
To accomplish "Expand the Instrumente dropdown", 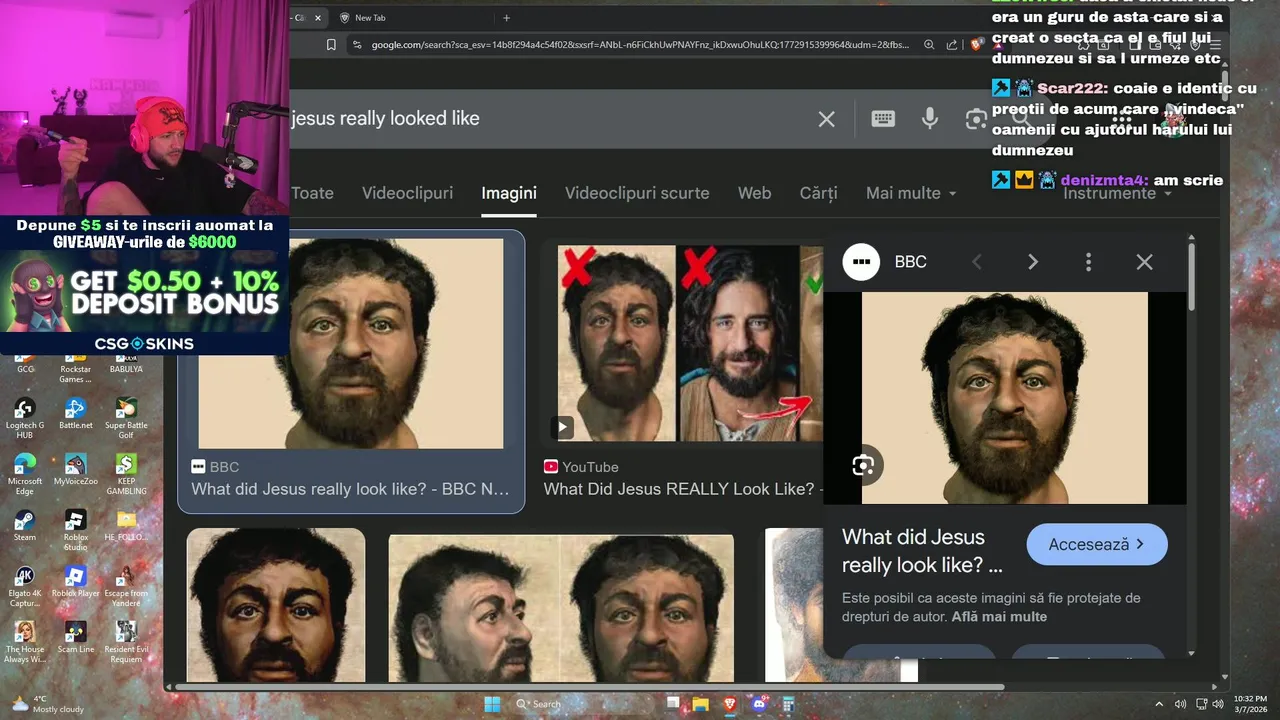I will [1117, 193].
